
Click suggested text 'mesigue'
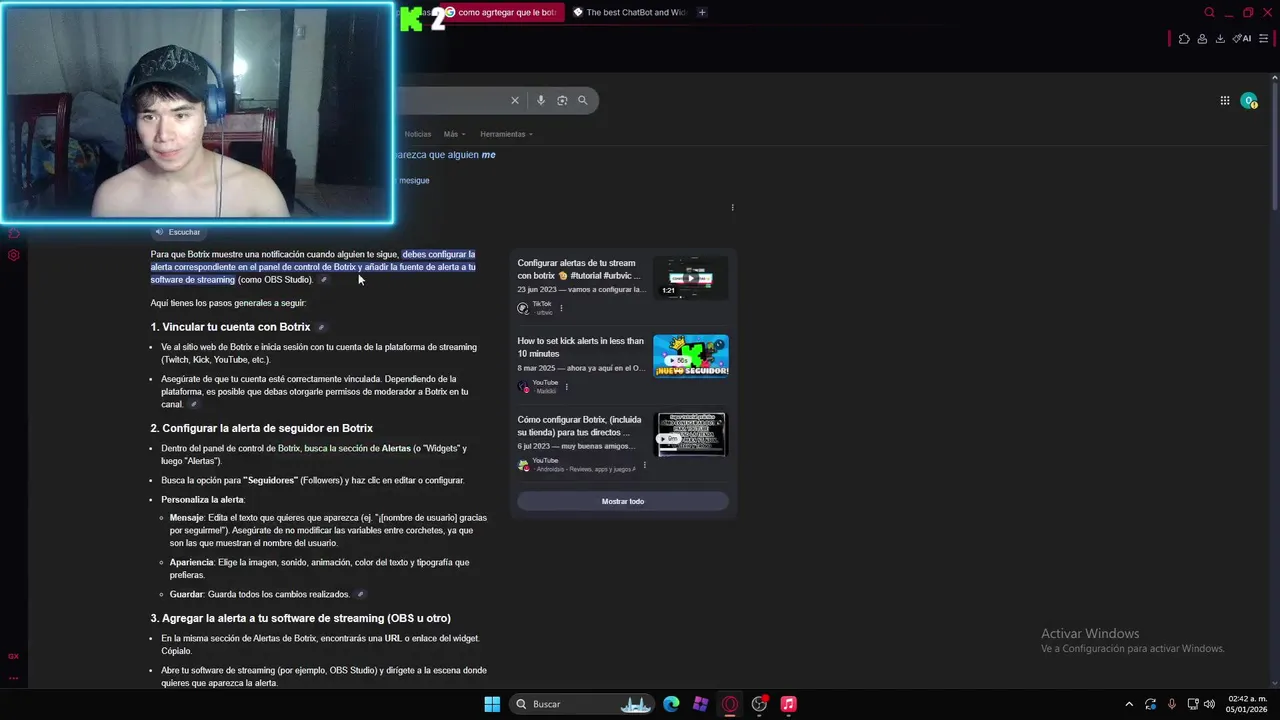pos(414,181)
